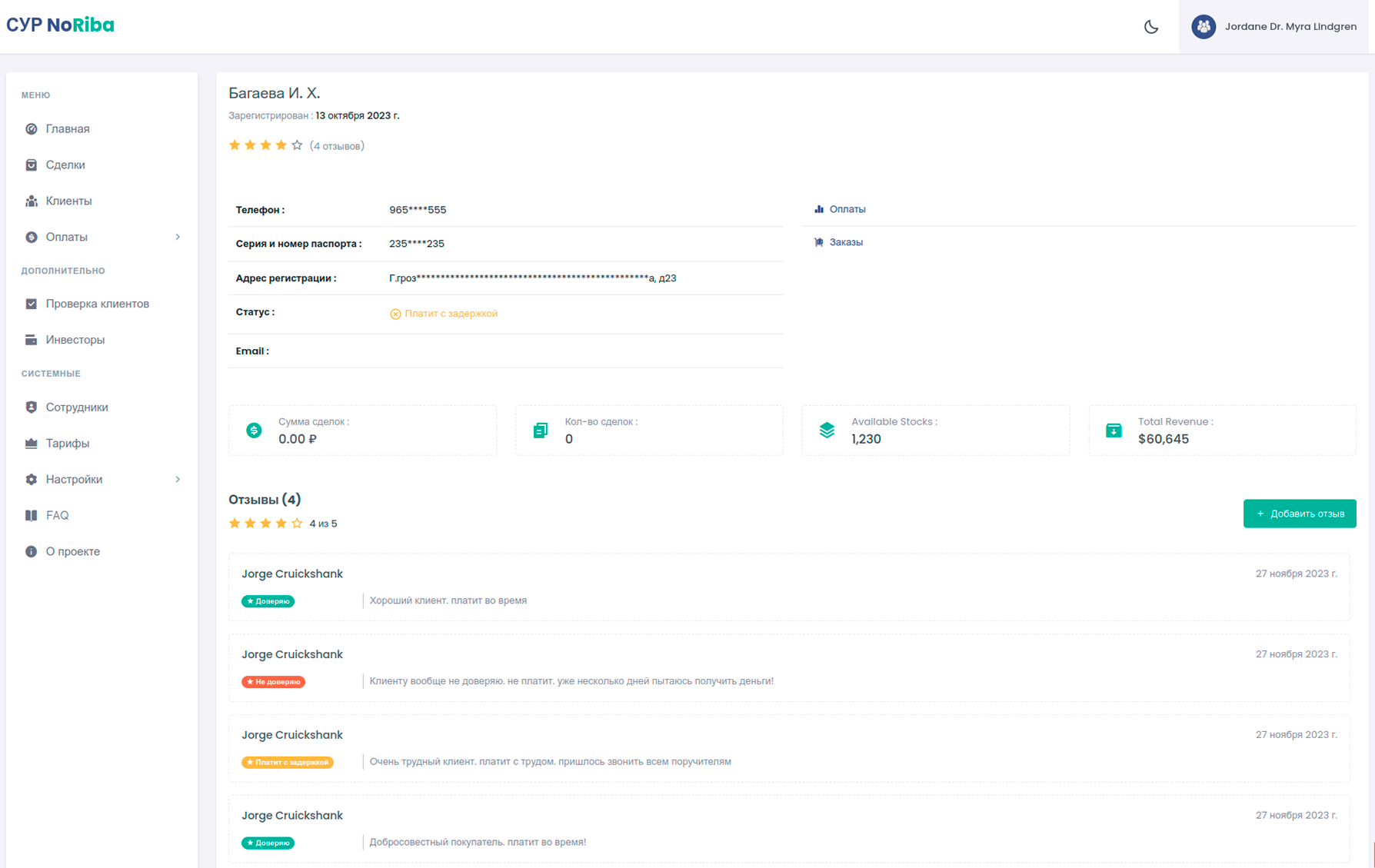1375x868 pixels.
Task: Toggle dark mode with moon icon
Action: (1150, 27)
